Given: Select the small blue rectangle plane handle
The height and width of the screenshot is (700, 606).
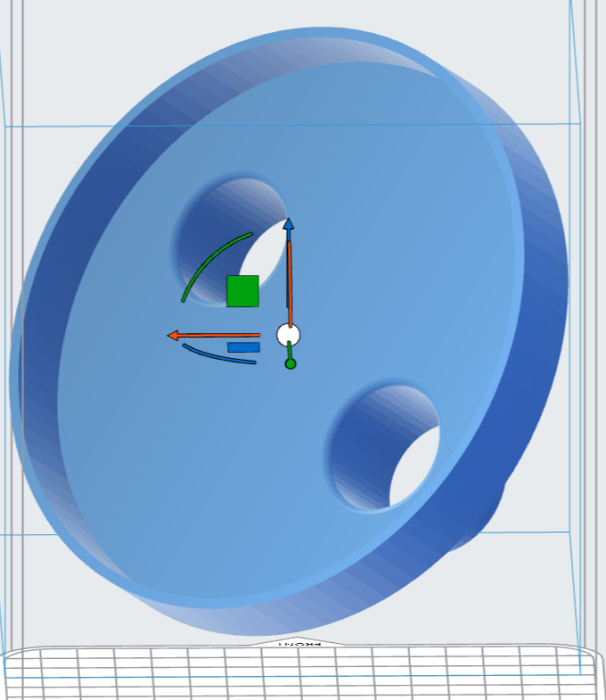Looking at the screenshot, I should 243,347.
